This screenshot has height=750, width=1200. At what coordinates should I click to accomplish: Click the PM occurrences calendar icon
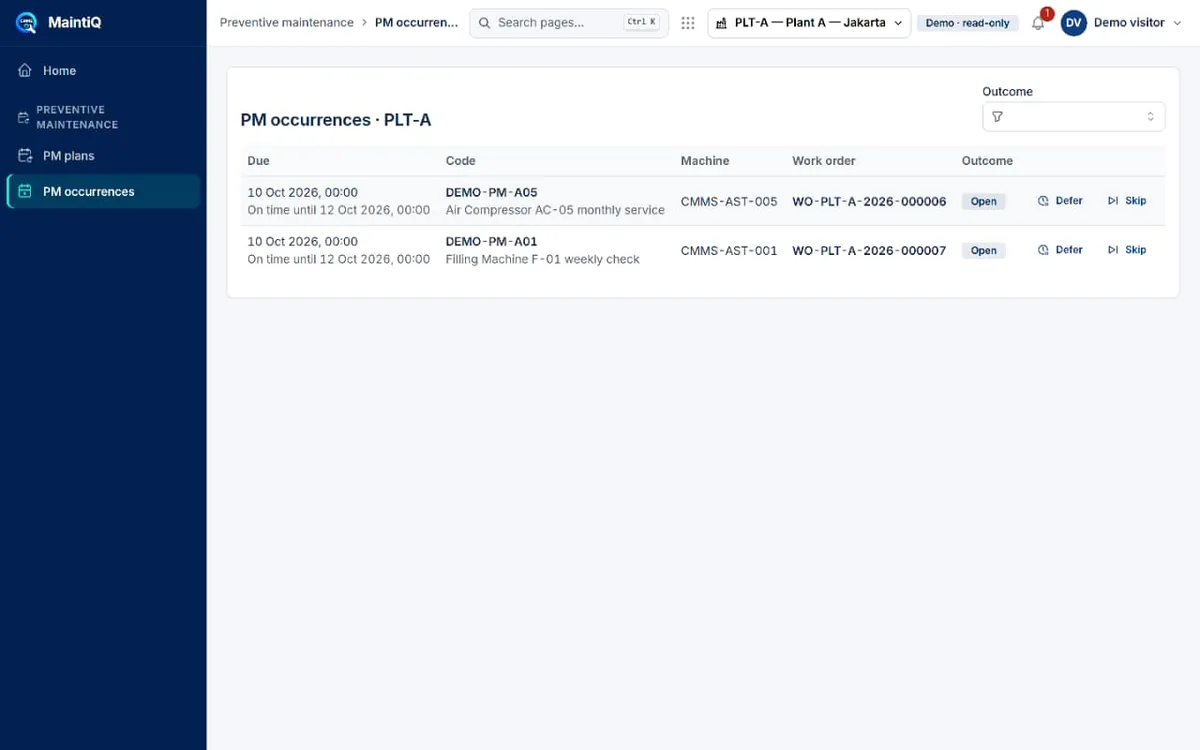[x=25, y=191]
